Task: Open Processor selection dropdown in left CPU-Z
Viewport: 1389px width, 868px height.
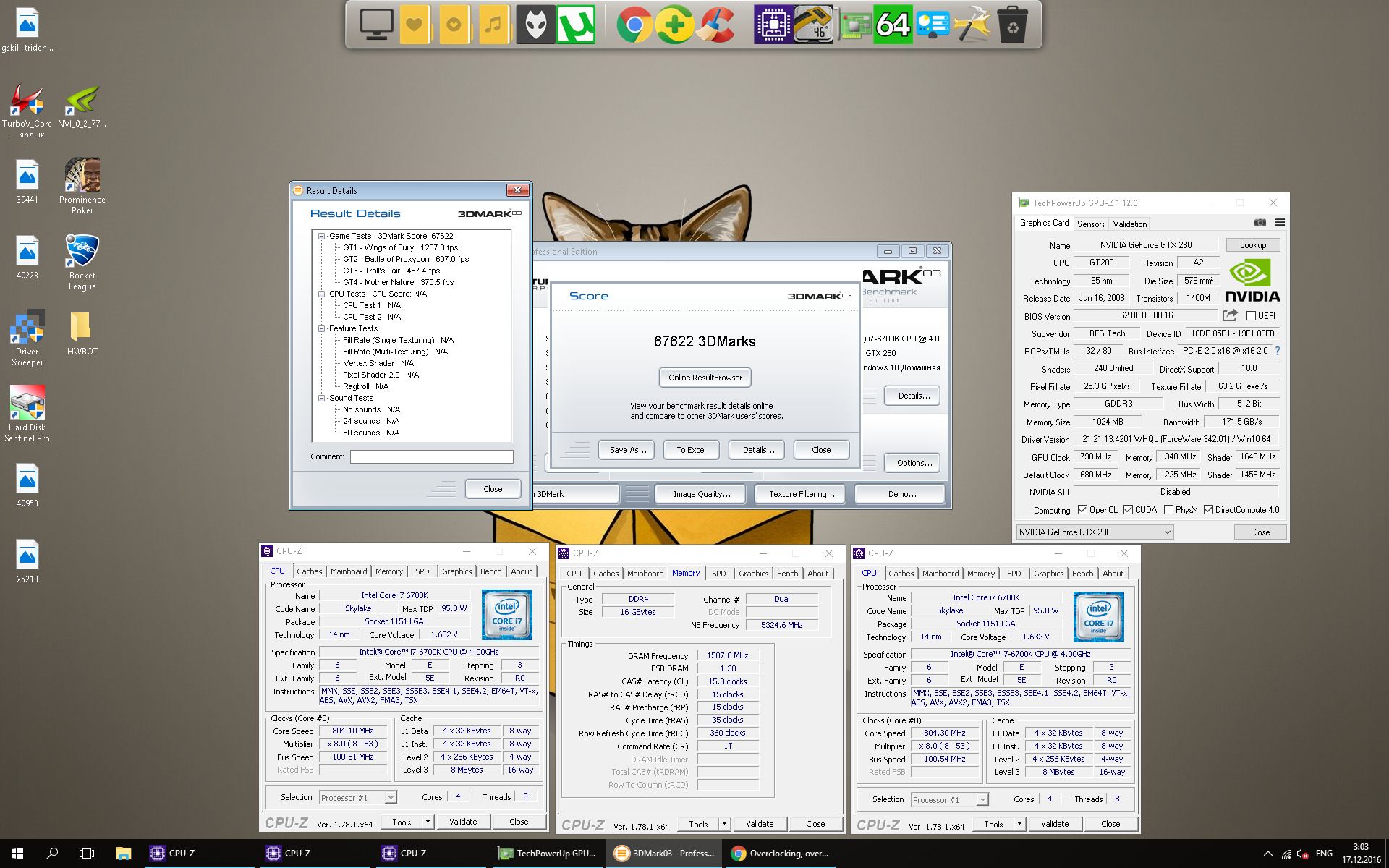Action: pyautogui.click(x=358, y=798)
